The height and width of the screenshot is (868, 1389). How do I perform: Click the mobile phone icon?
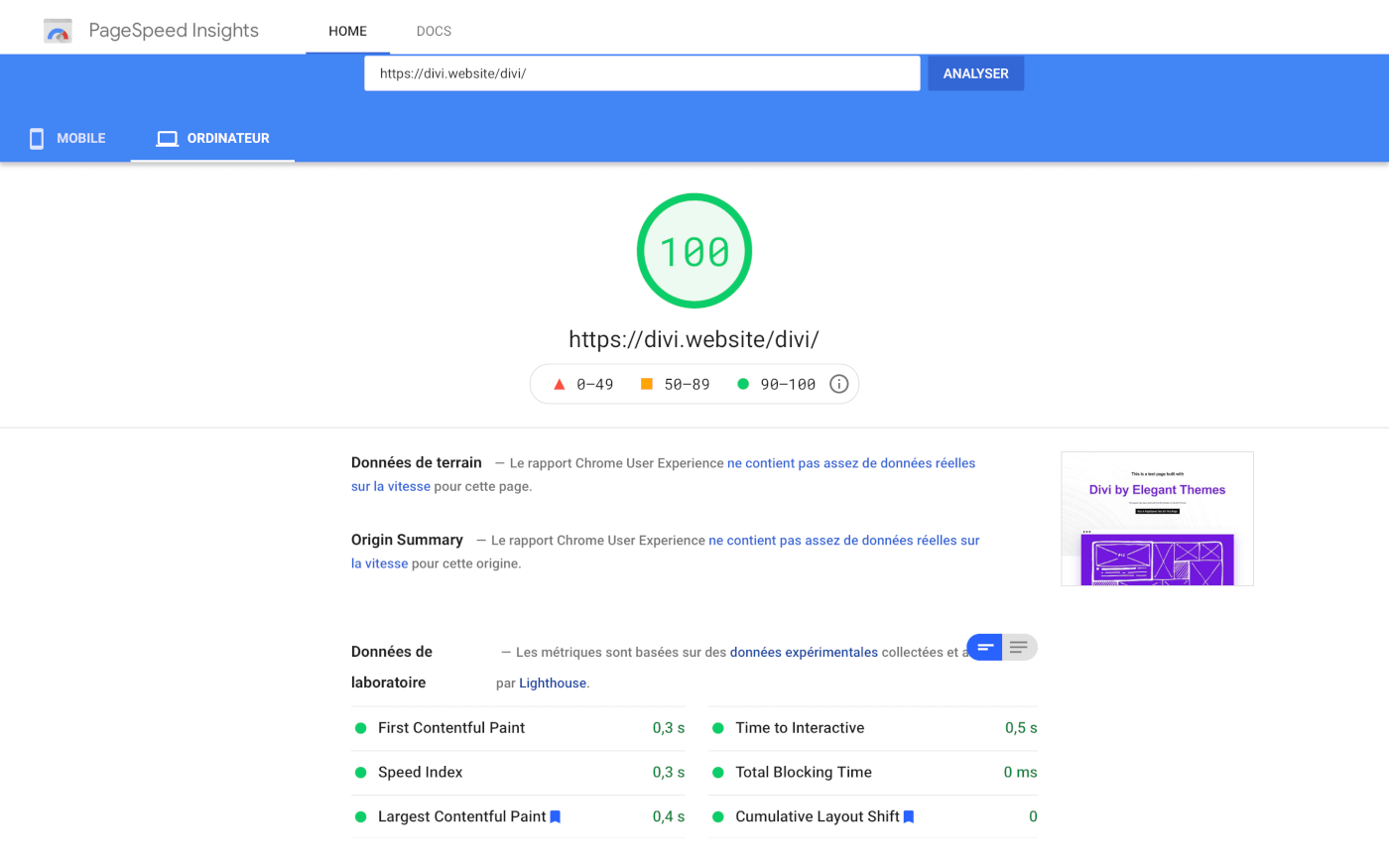pos(37,138)
